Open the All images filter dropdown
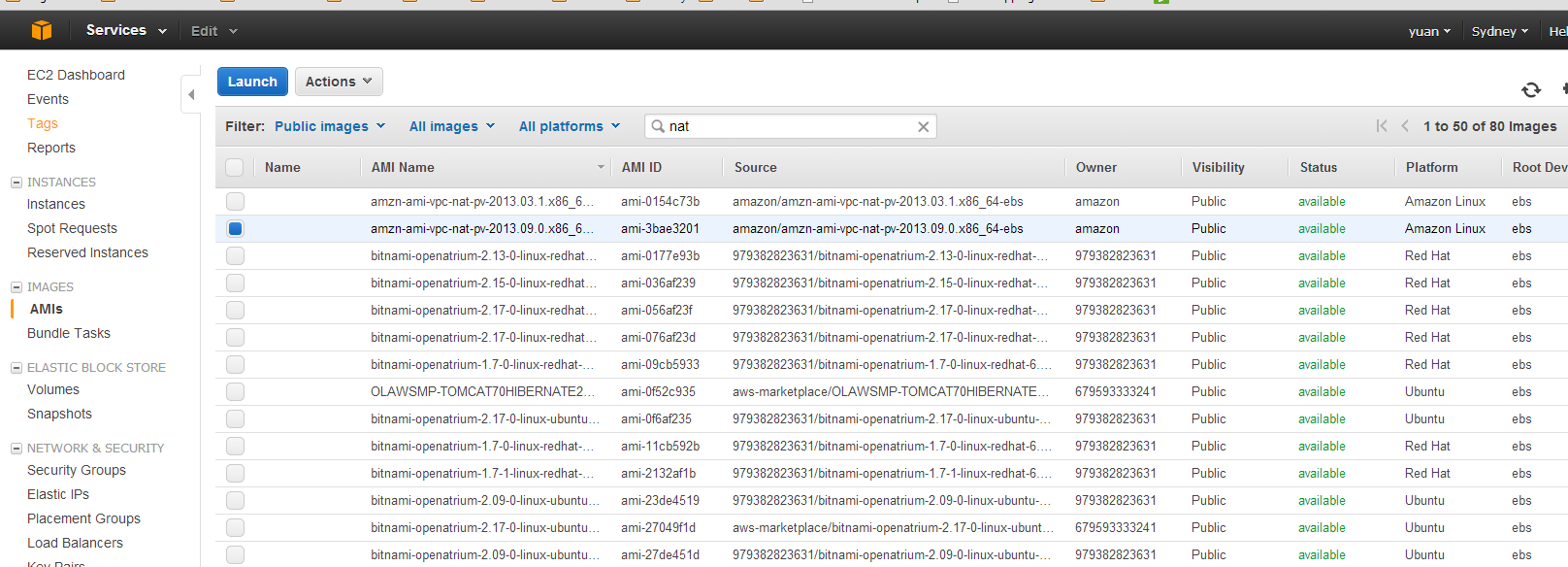This screenshot has width=1568, height=567. [452, 126]
